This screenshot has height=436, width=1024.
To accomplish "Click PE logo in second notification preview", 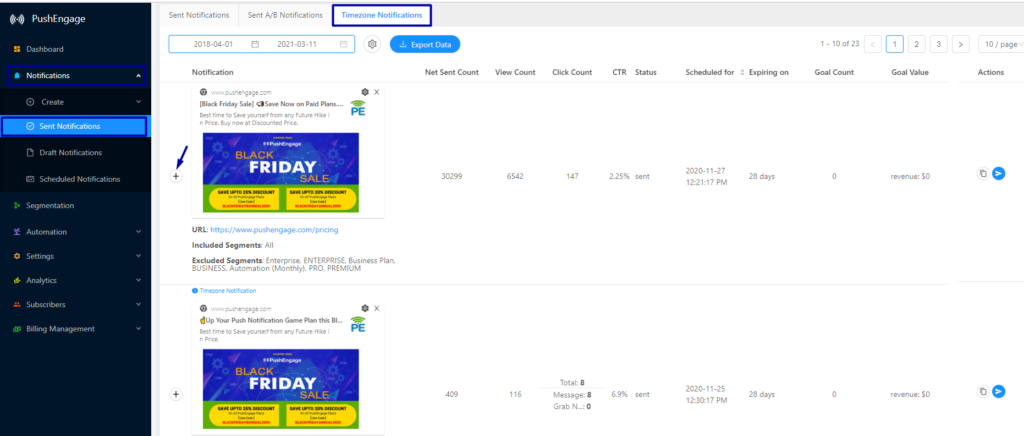I will click(x=358, y=324).
